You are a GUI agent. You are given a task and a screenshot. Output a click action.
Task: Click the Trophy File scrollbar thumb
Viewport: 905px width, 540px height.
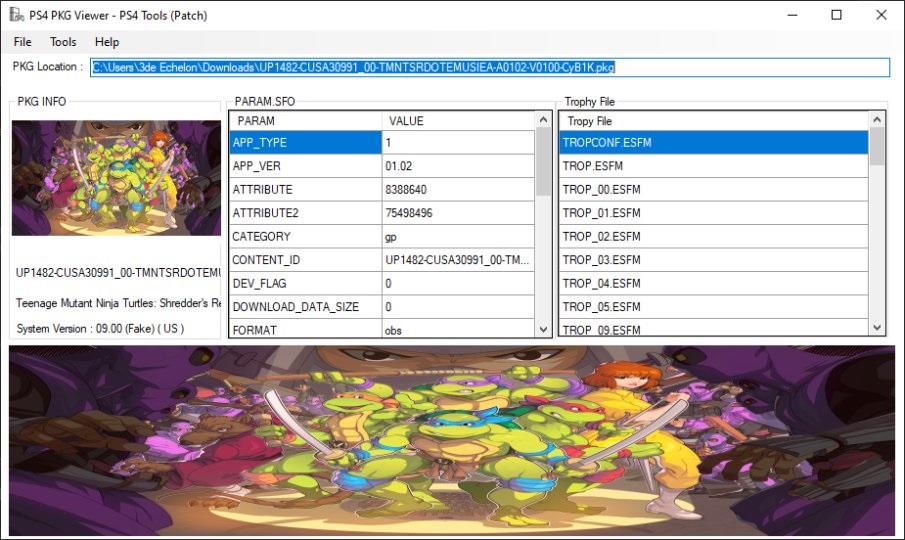877,147
